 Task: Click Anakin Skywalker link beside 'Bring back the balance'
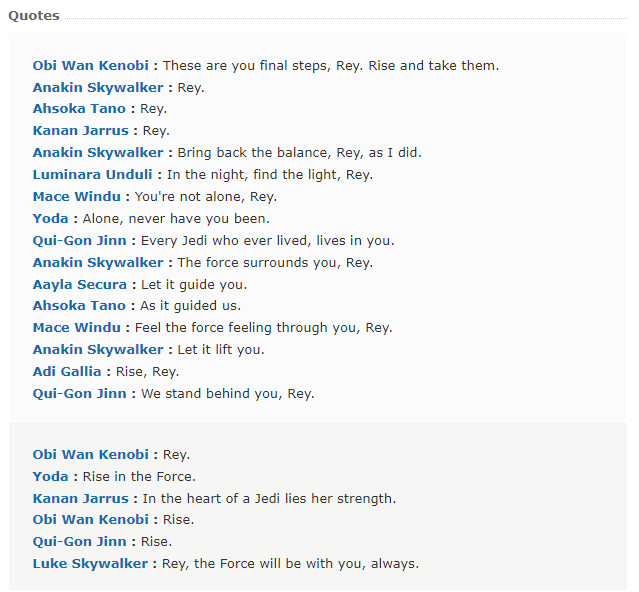(x=98, y=152)
